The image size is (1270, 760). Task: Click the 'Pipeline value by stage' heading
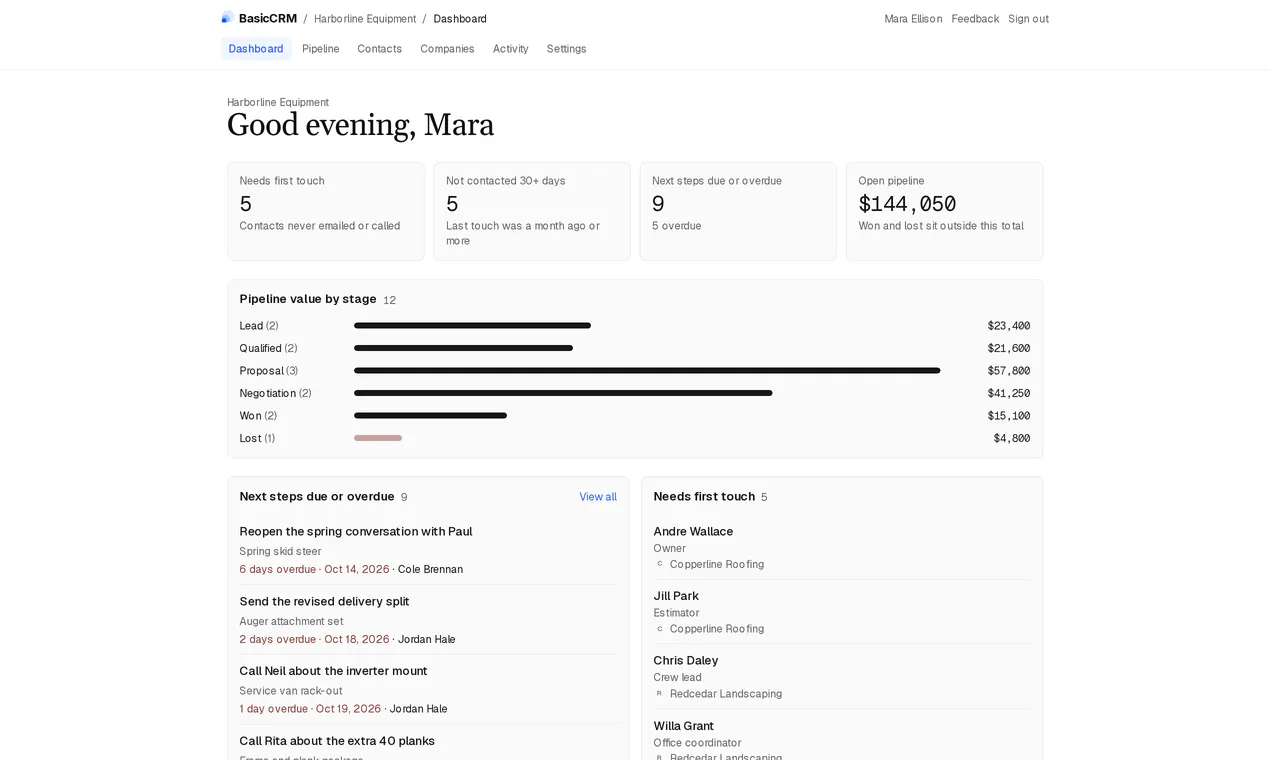pyautogui.click(x=308, y=299)
